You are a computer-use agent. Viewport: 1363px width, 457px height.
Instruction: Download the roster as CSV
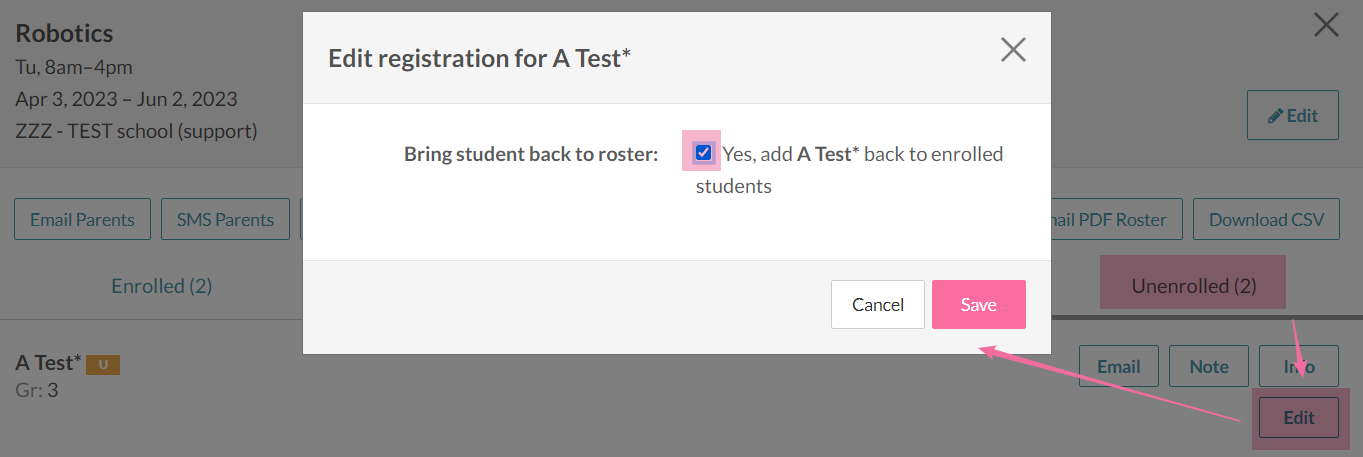click(1265, 220)
